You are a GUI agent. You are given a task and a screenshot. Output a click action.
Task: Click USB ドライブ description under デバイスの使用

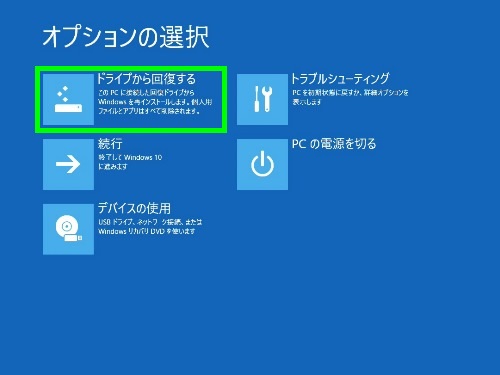point(150,227)
